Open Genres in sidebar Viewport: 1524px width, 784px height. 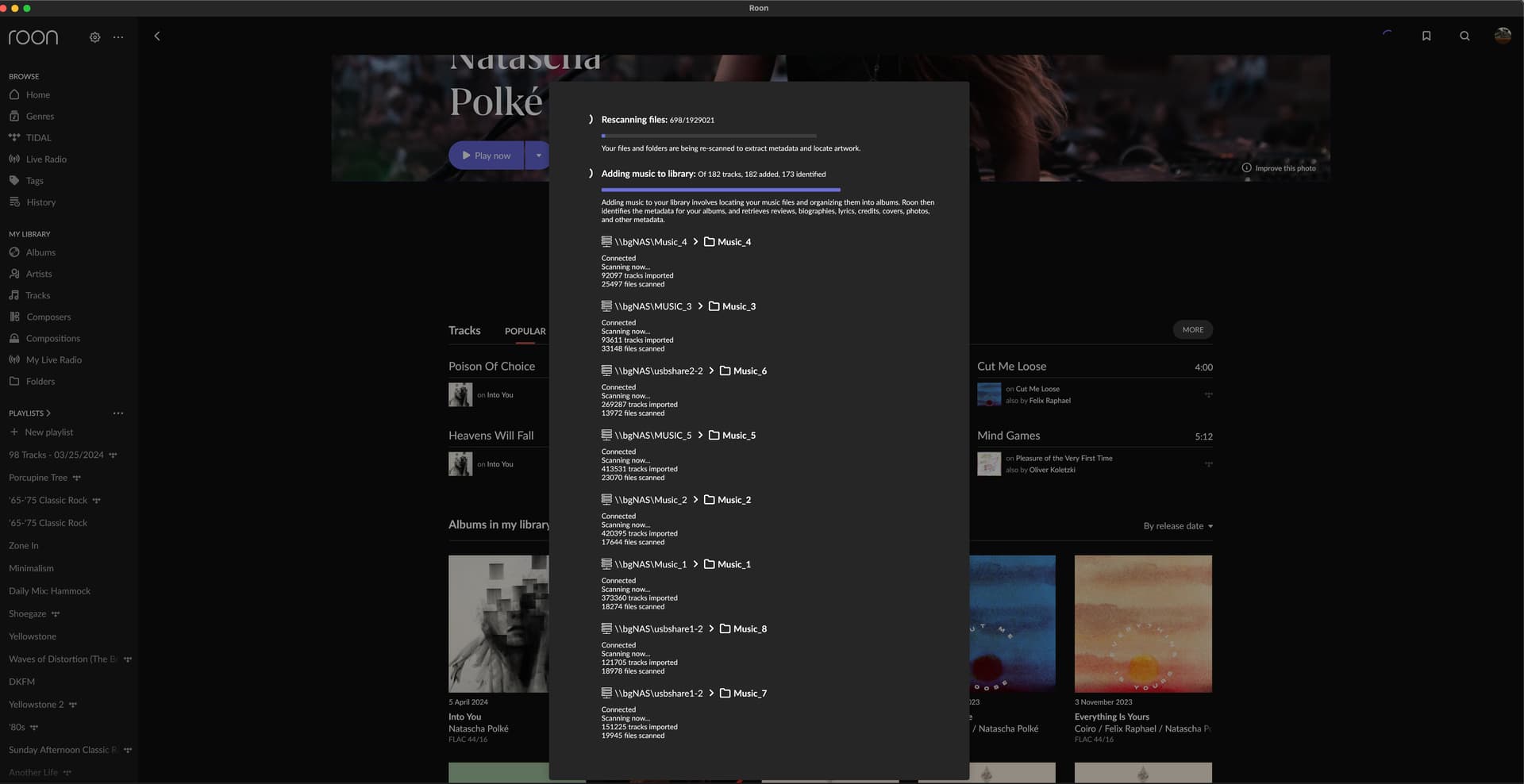(40, 116)
